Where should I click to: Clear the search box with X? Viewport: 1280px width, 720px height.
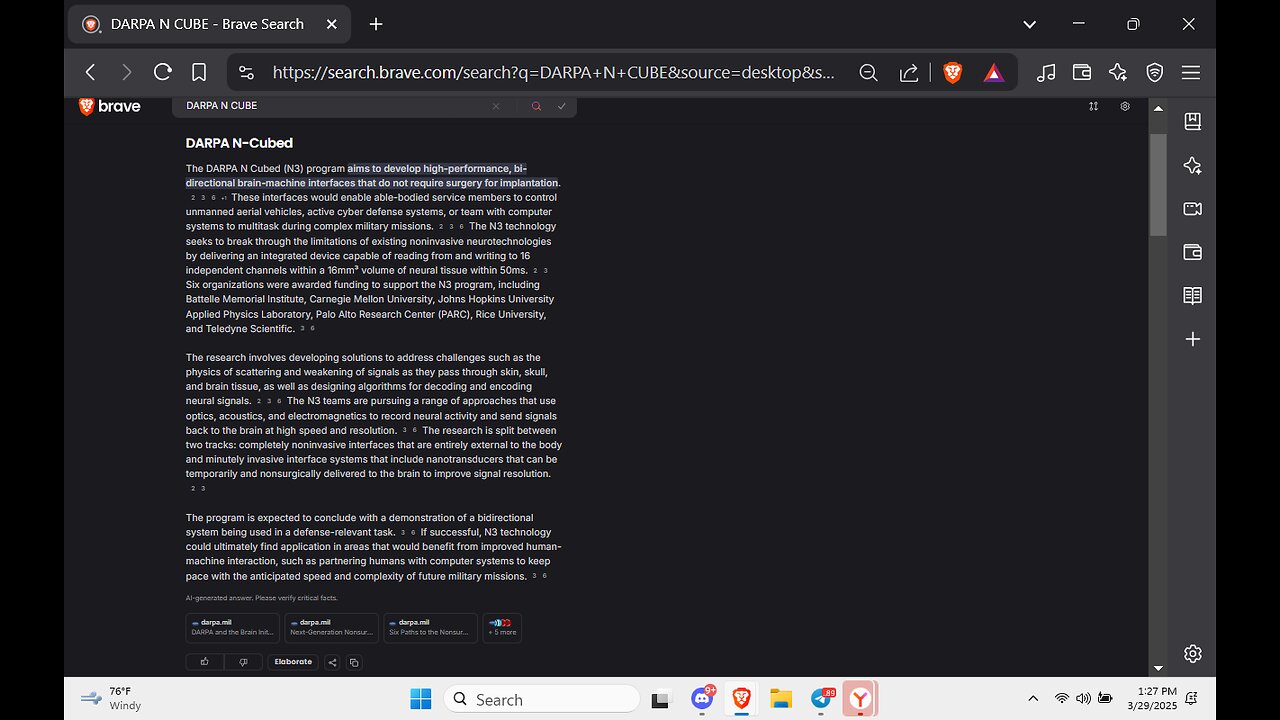[x=496, y=106]
